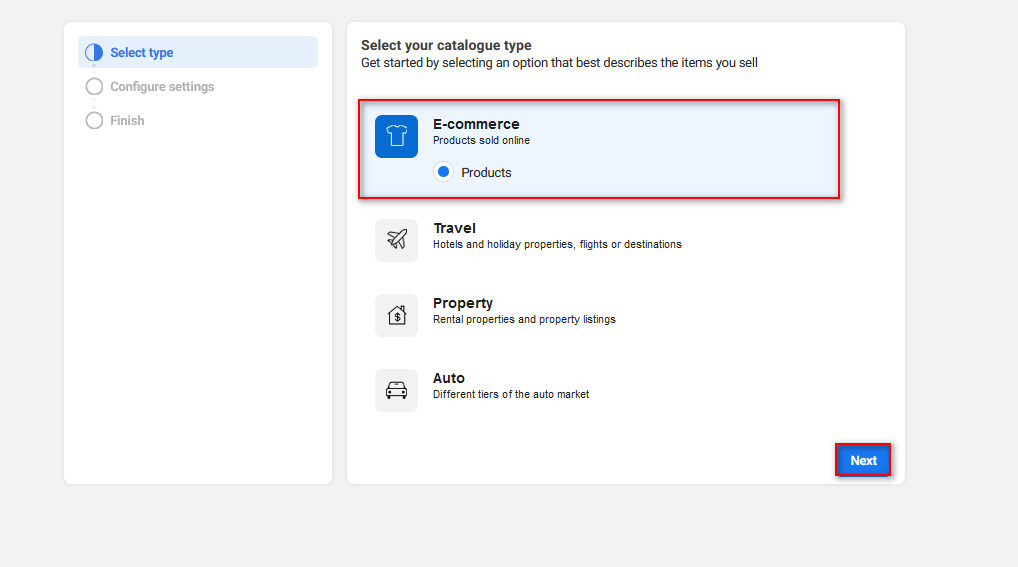
Task: Choose the Property catalogue type
Action: tap(463, 303)
